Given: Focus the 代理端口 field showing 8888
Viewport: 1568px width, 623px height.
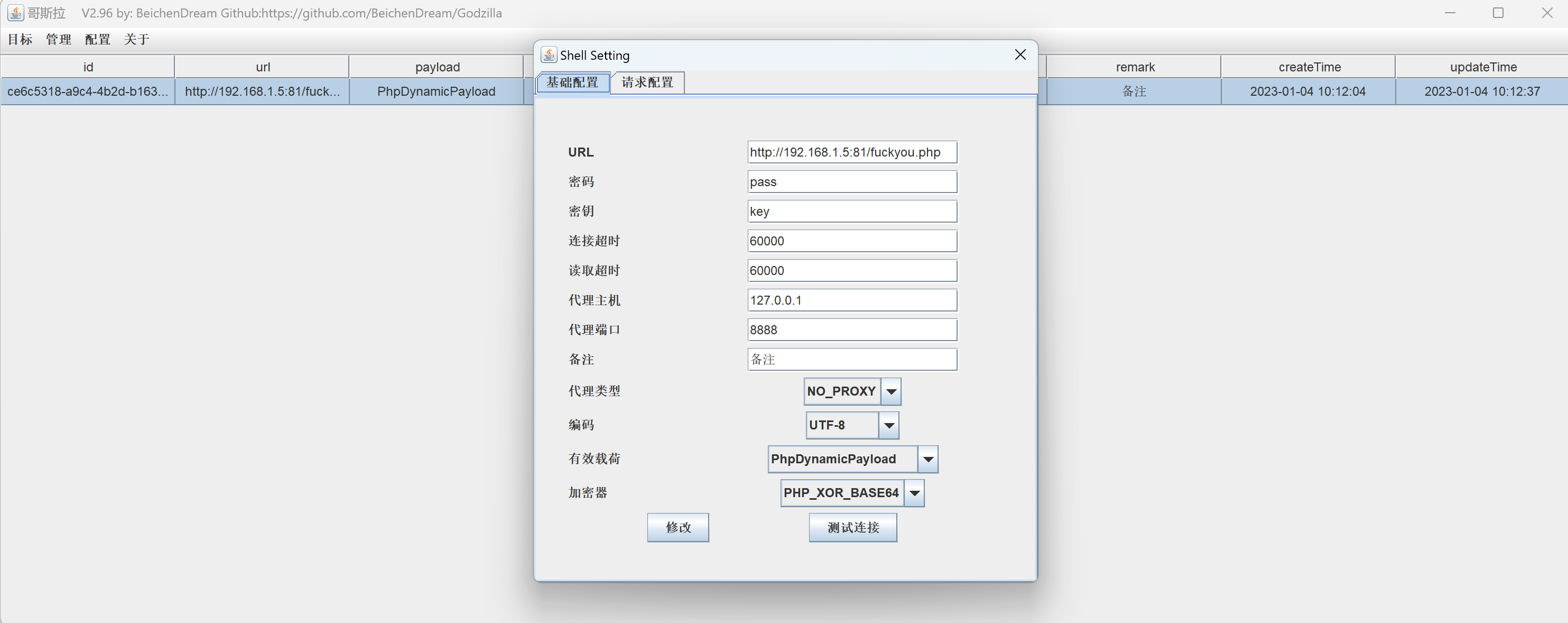Looking at the screenshot, I should (851, 330).
